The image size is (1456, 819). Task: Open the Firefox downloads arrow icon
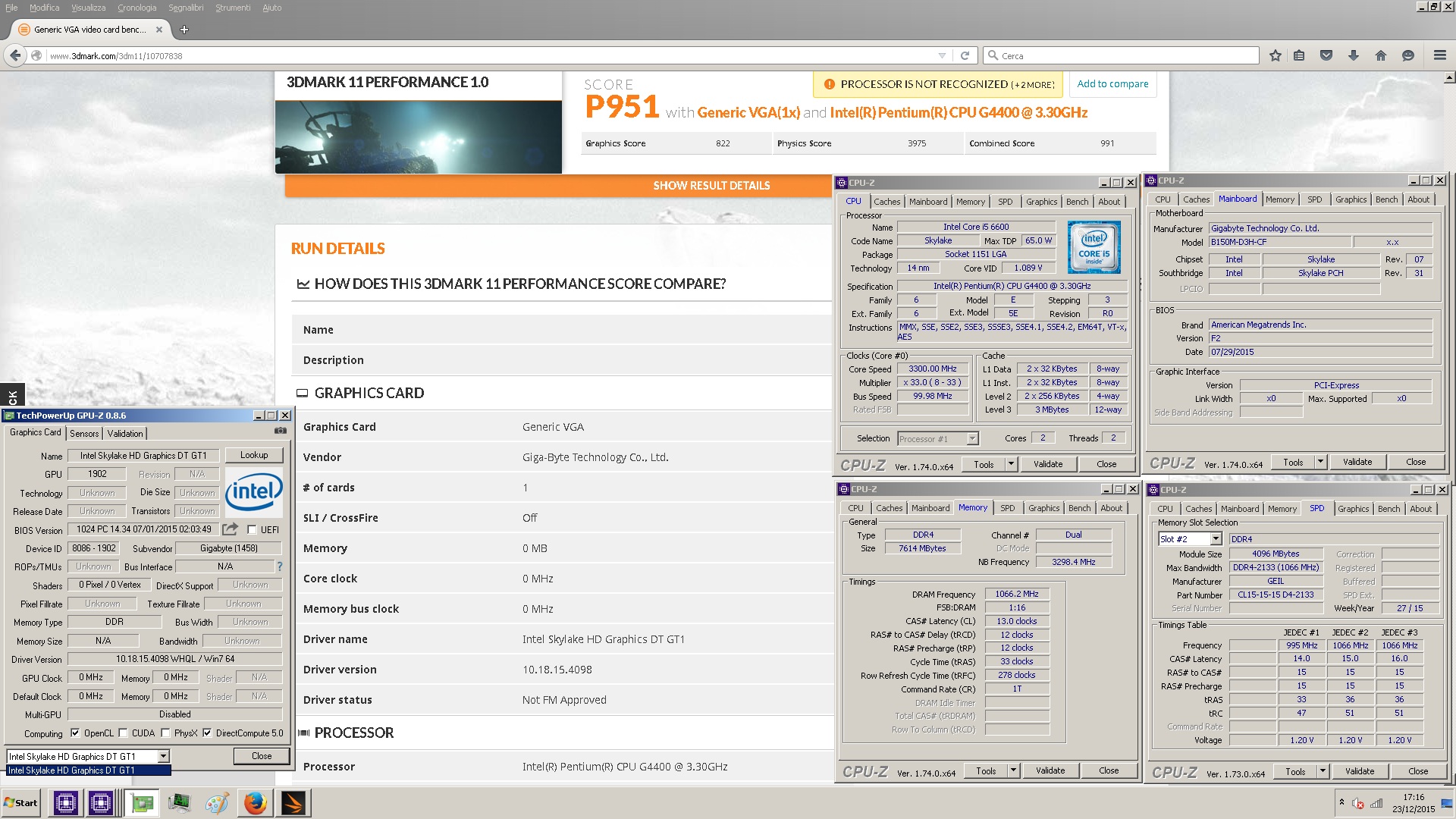click(1354, 55)
